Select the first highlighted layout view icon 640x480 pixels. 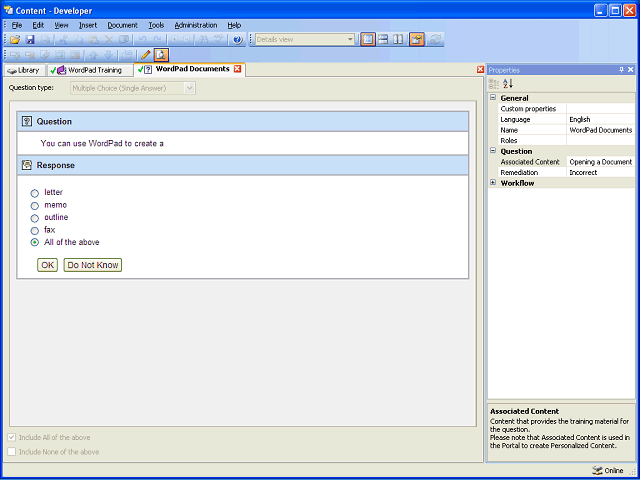tap(368, 40)
